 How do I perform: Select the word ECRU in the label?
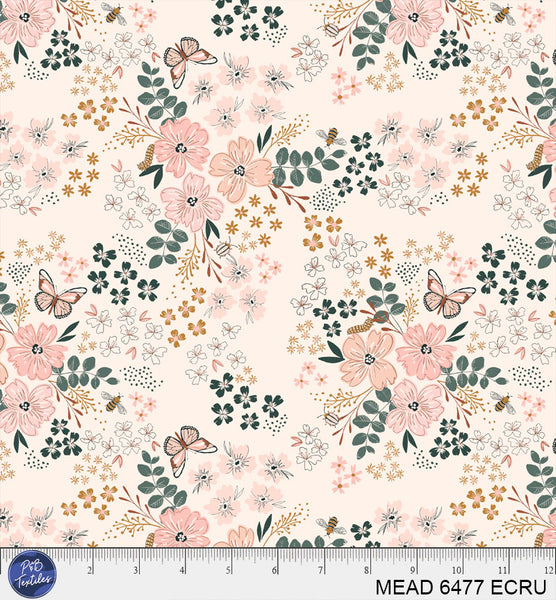pos(518,588)
